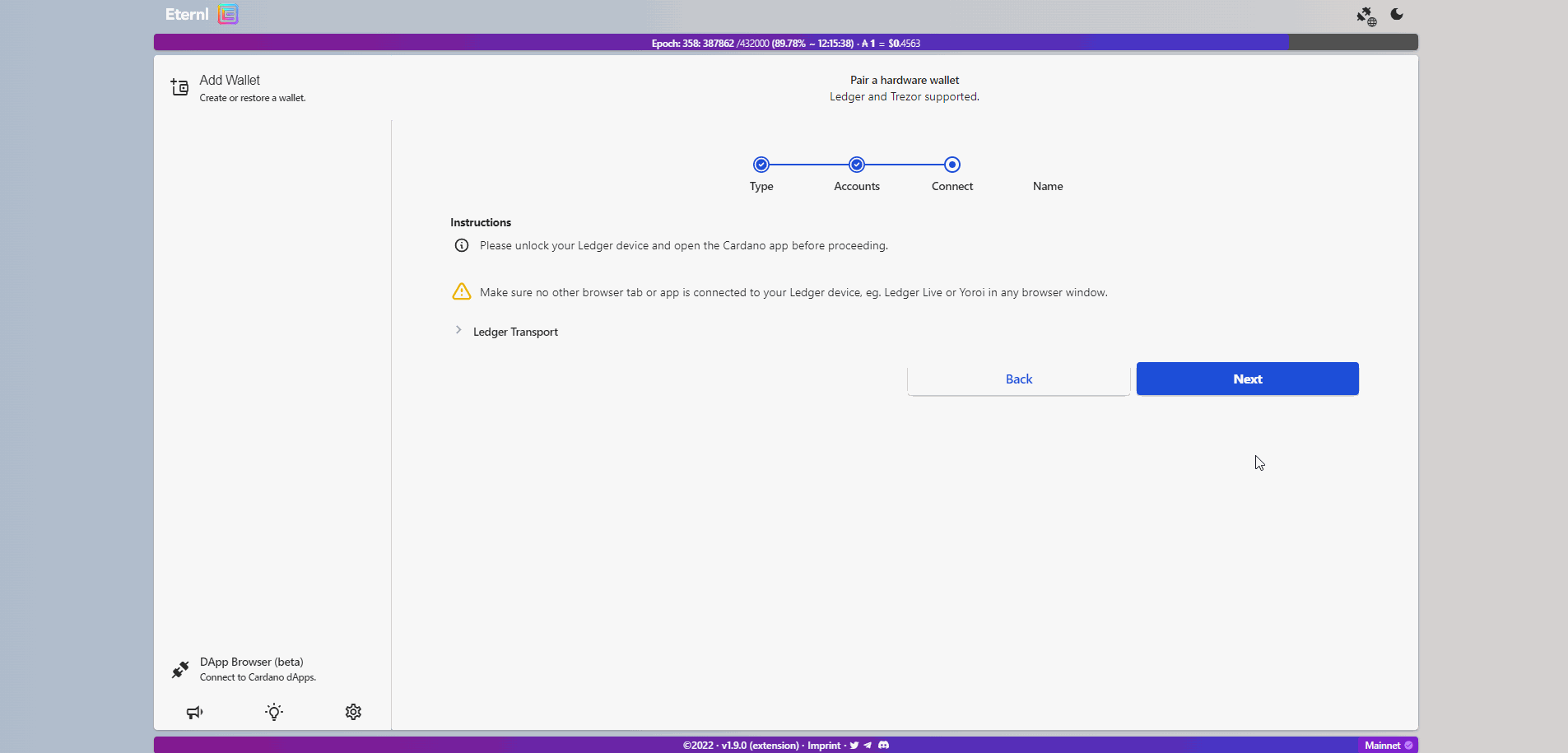Click the v1.9.0 (extension) version text
Screen dimensions: 1568x753
pos(760,746)
